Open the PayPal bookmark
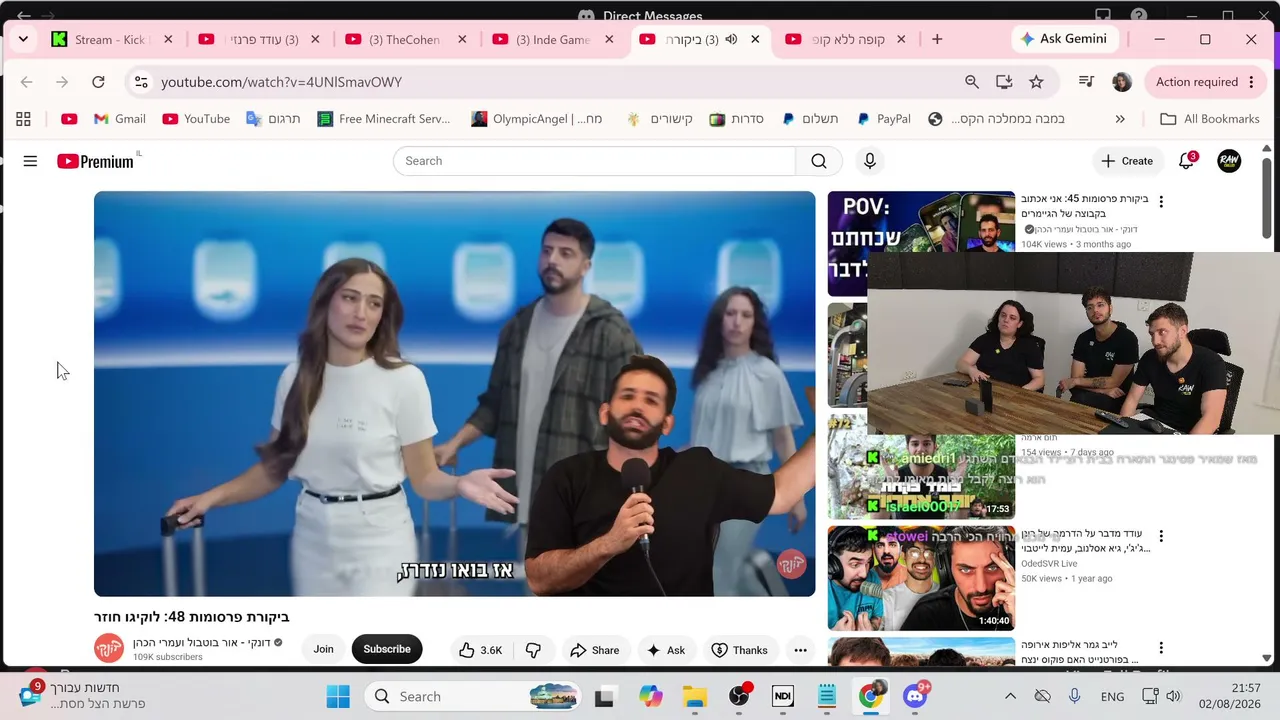This screenshot has width=1280, height=720. coord(884,119)
